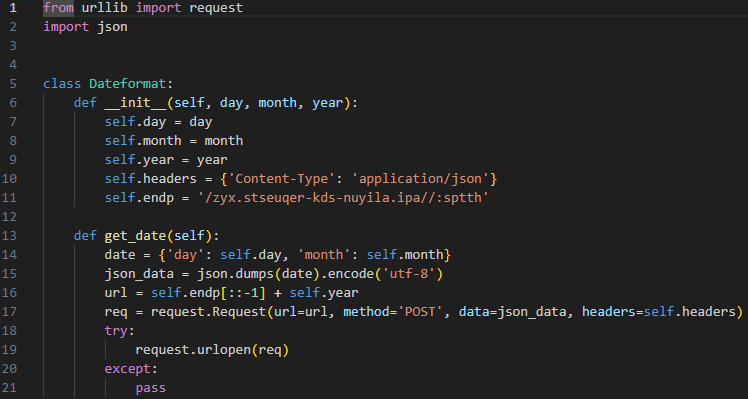Click the 'get_date' method name
Image resolution: width=748 pixels, height=399 pixels.
pyautogui.click(x=135, y=236)
